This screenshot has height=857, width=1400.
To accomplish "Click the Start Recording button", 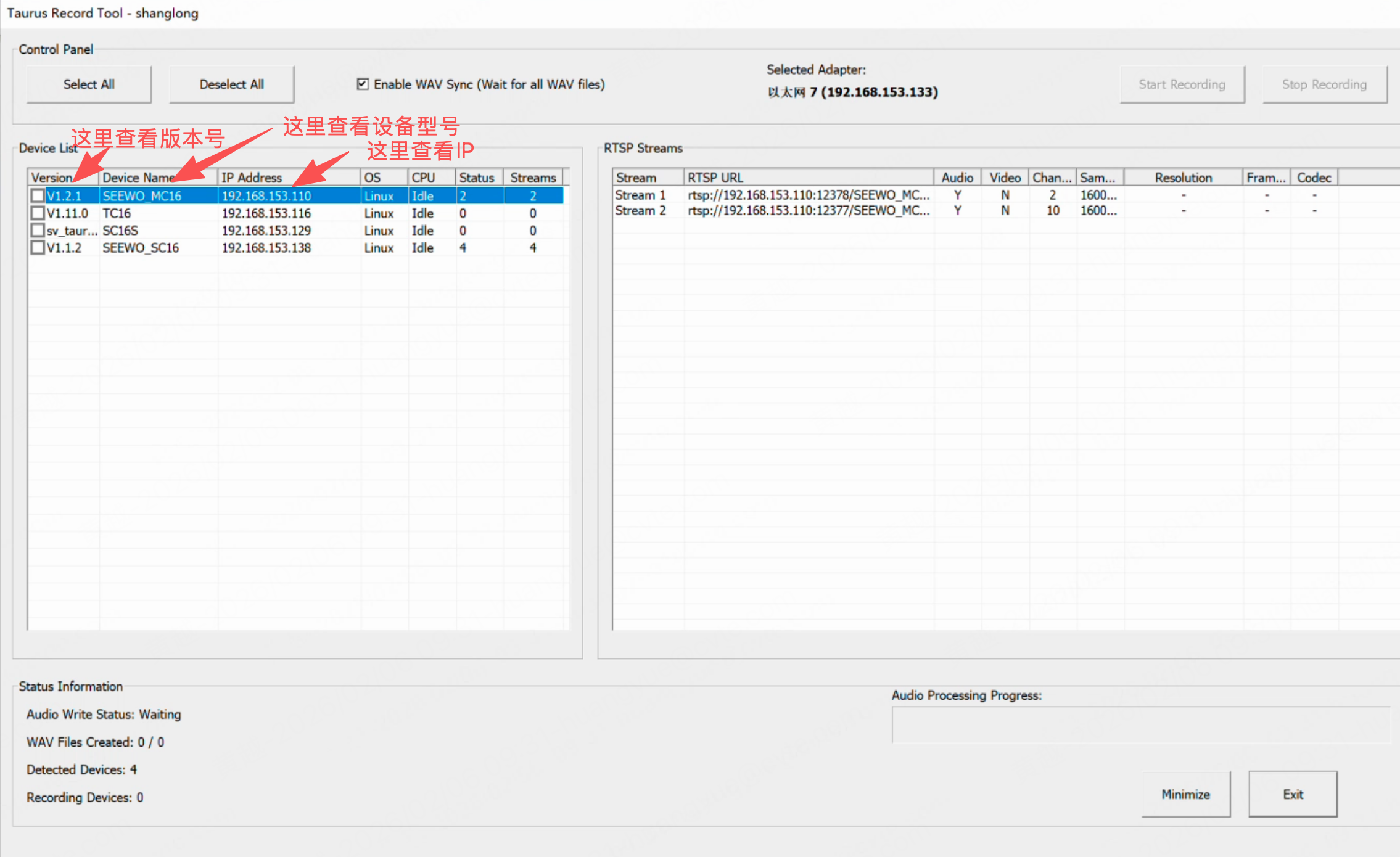I will 1182,84.
